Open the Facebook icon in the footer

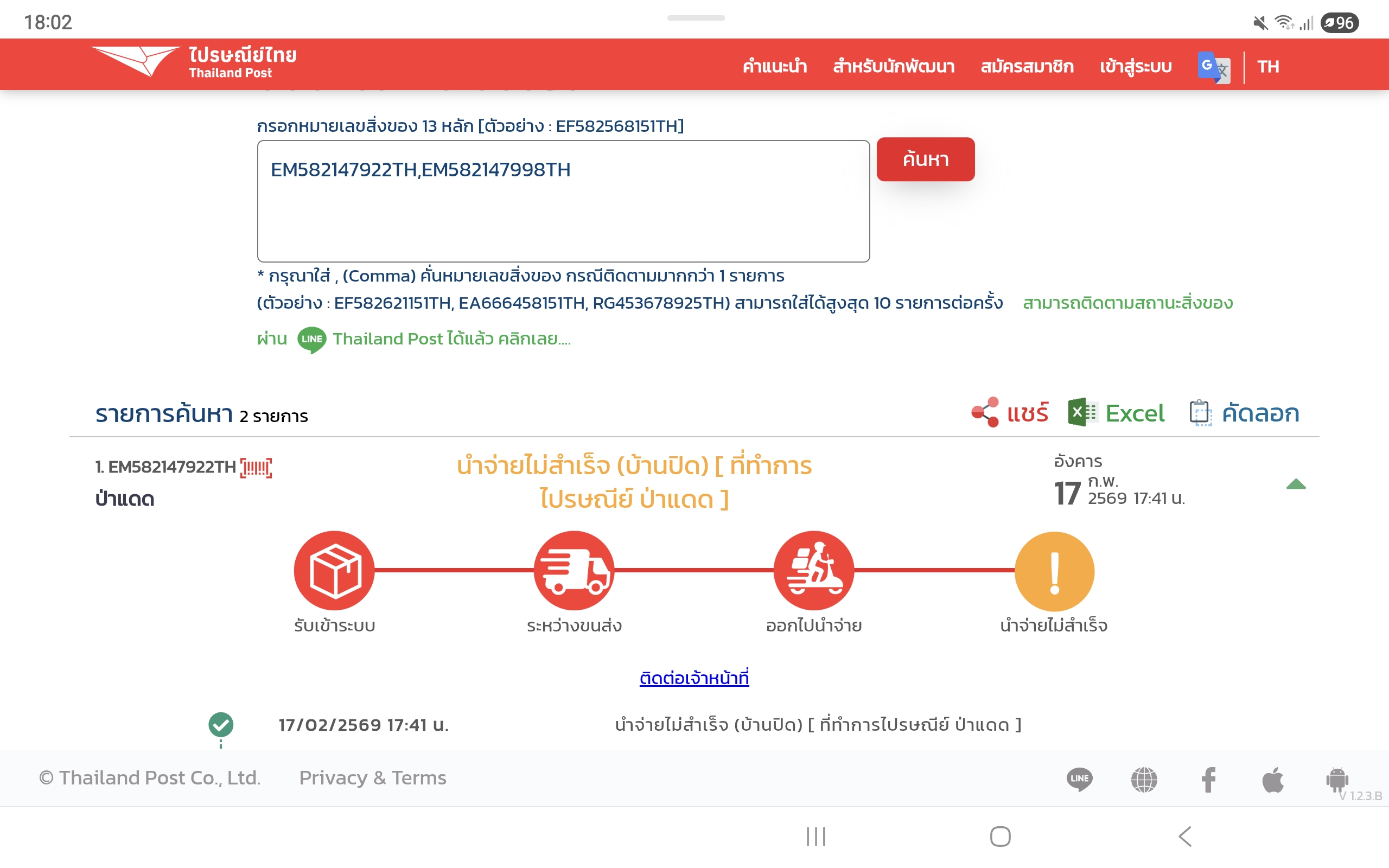(x=1208, y=779)
